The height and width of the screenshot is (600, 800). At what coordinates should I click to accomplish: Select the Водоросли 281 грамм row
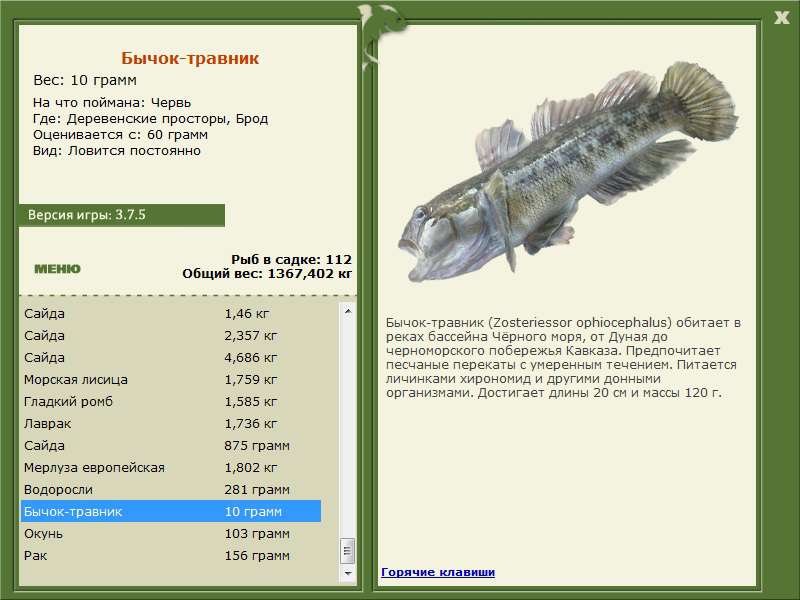pyautogui.click(x=171, y=489)
